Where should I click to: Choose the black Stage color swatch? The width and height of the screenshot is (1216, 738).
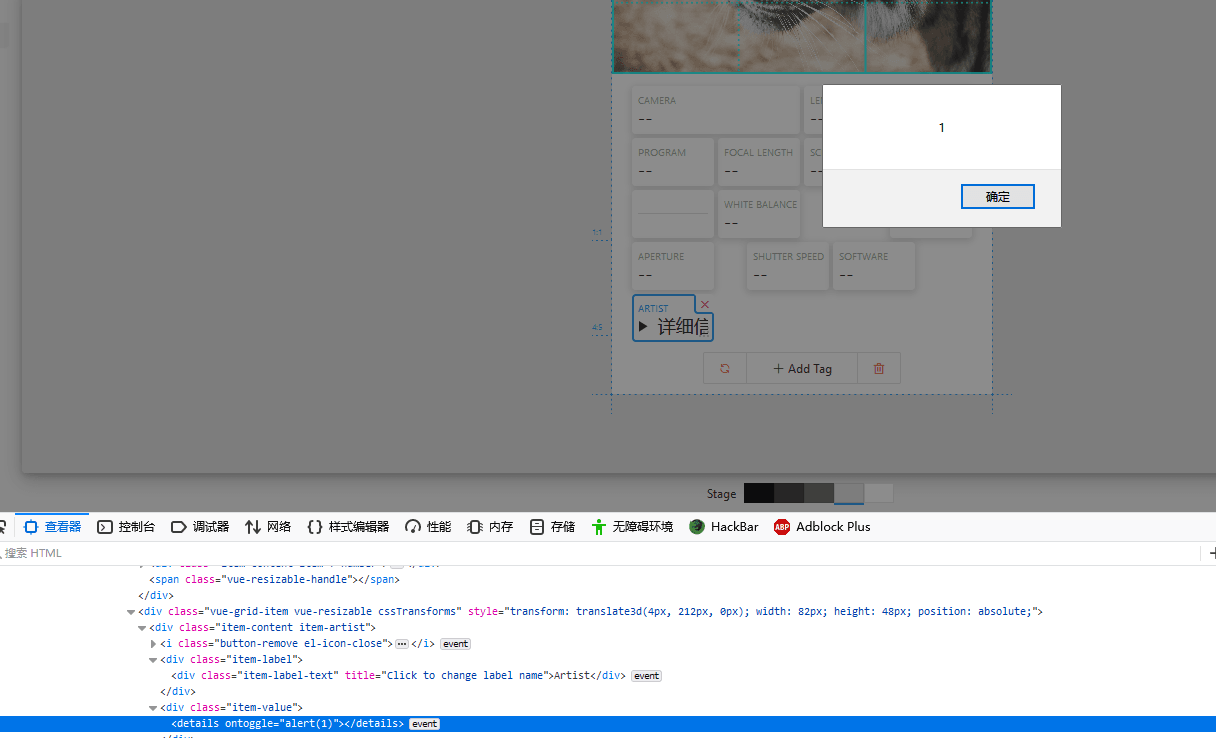click(x=759, y=493)
